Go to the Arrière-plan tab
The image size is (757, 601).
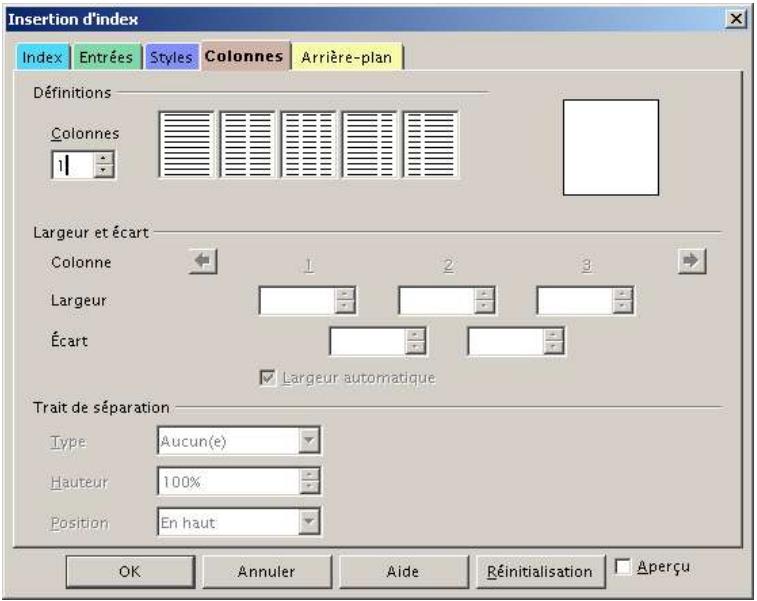pyautogui.click(x=347, y=57)
